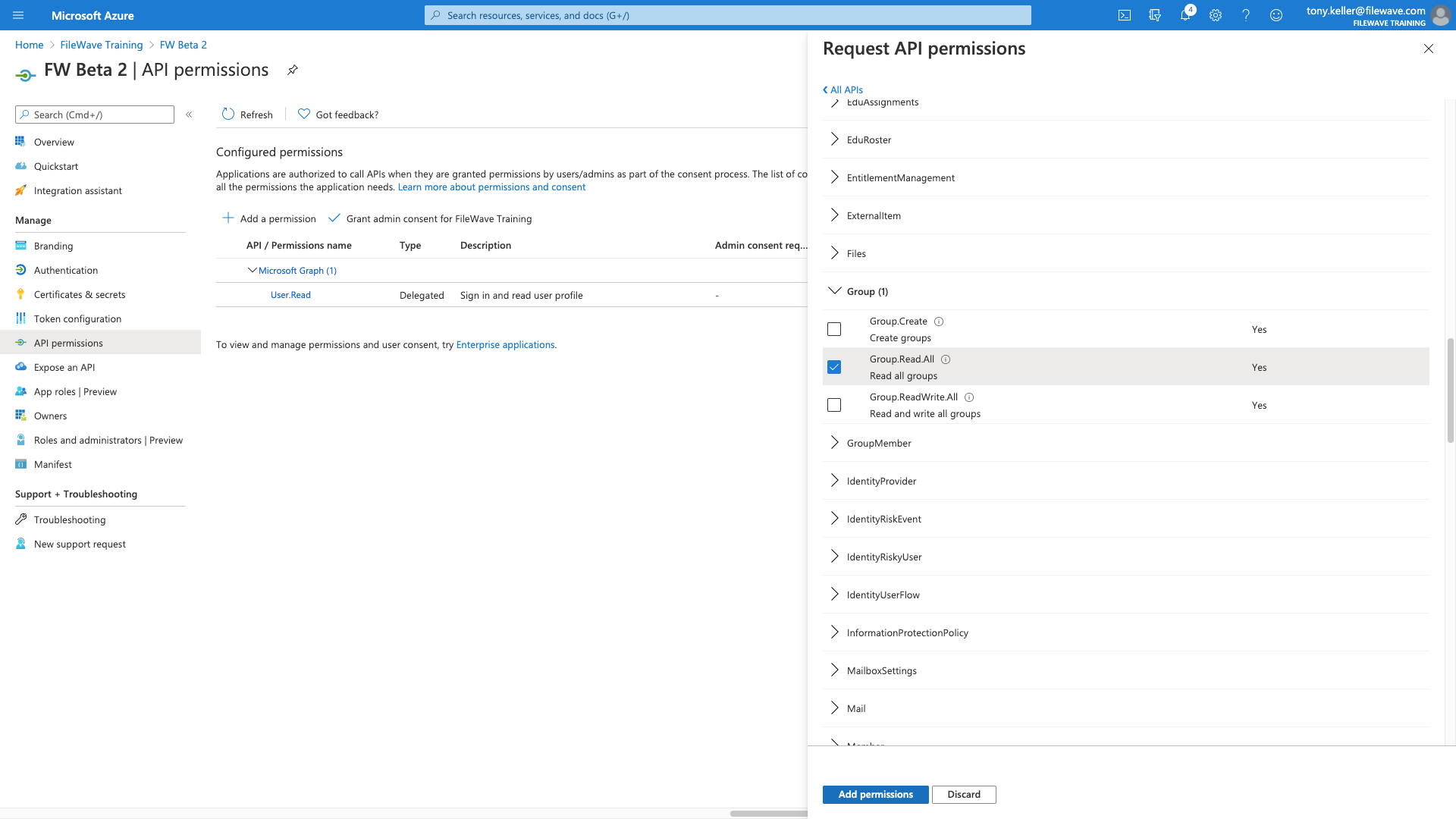Click the FW Beta 2 app logo icon

coord(25,74)
